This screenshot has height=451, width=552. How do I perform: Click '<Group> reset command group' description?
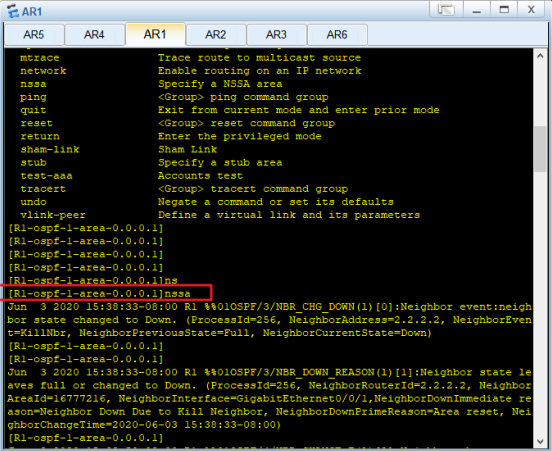pyautogui.click(x=246, y=123)
